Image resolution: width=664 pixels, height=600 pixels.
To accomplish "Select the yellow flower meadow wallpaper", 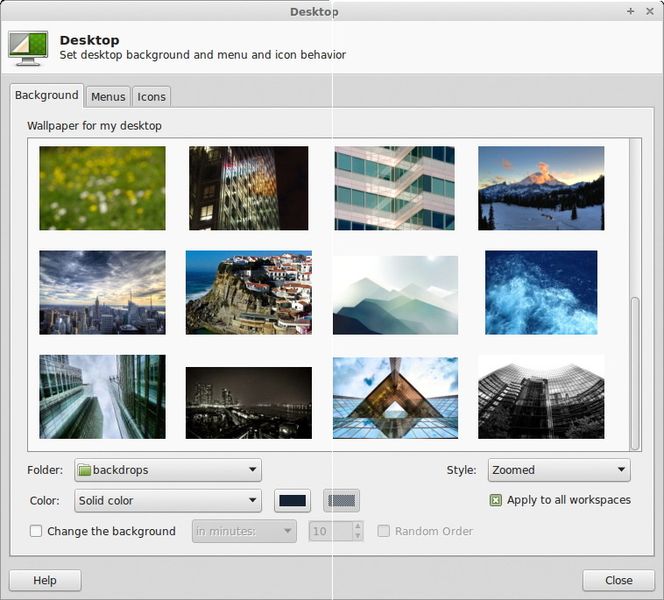I will coord(102,188).
